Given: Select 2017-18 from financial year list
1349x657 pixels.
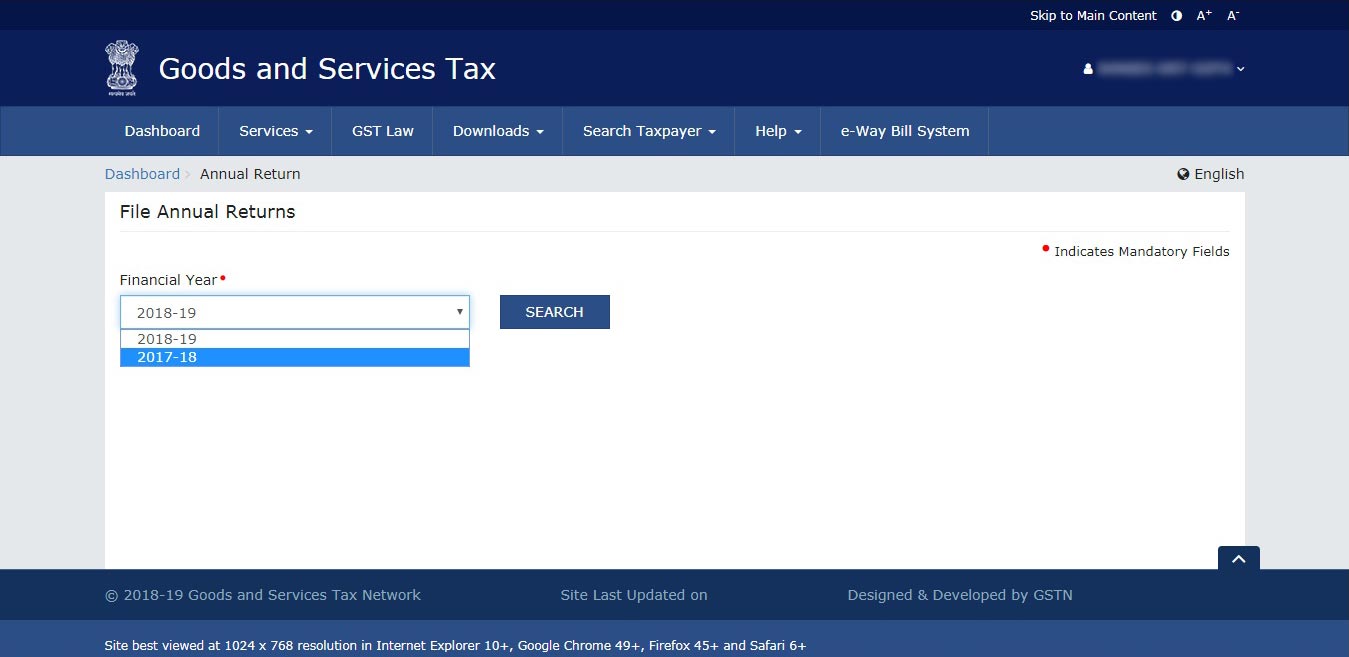Looking at the screenshot, I should click(x=294, y=357).
